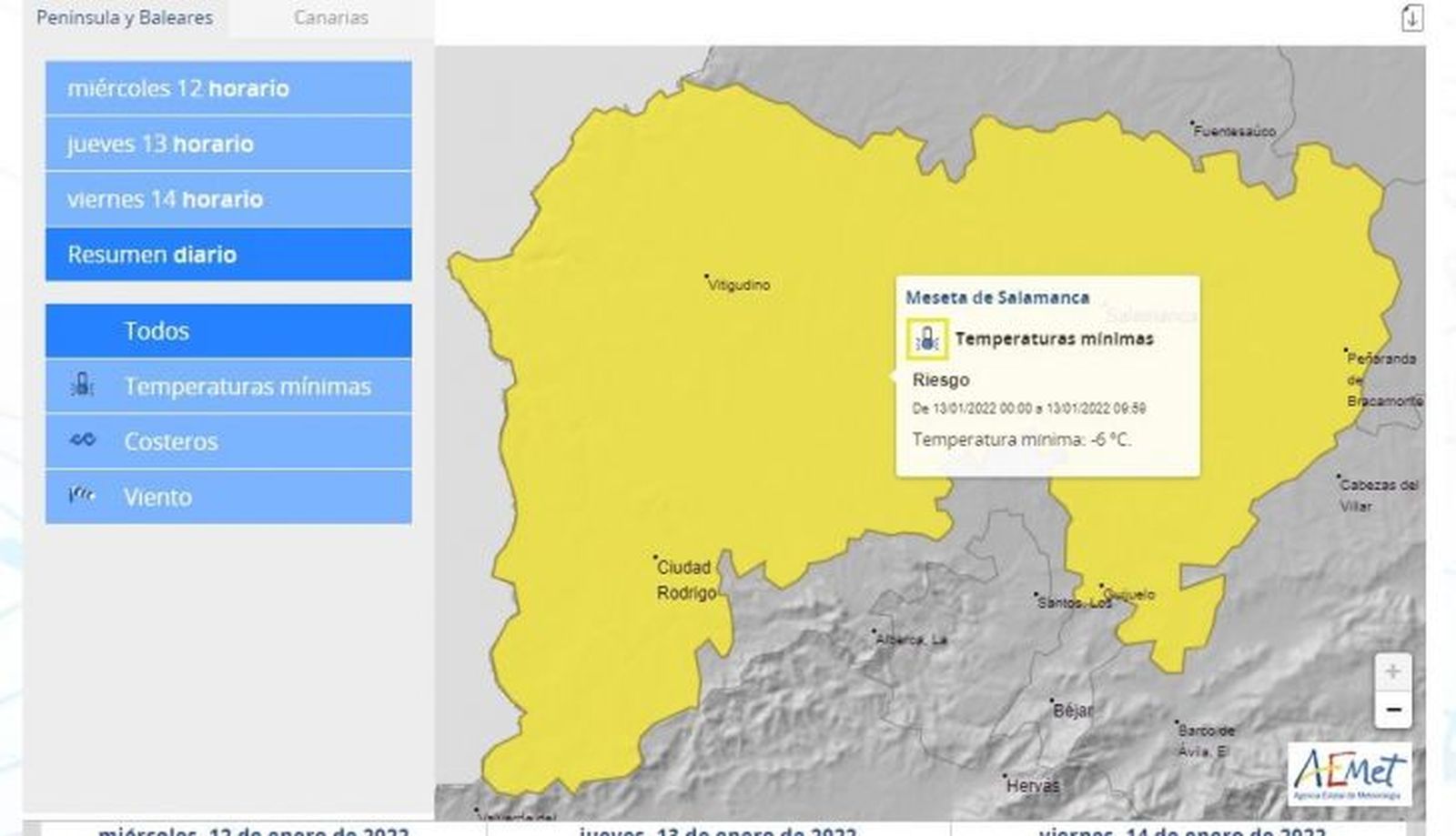The width and height of the screenshot is (1456, 836).
Task: Click the Vitigudino marker on the map
Action: click(707, 276)
